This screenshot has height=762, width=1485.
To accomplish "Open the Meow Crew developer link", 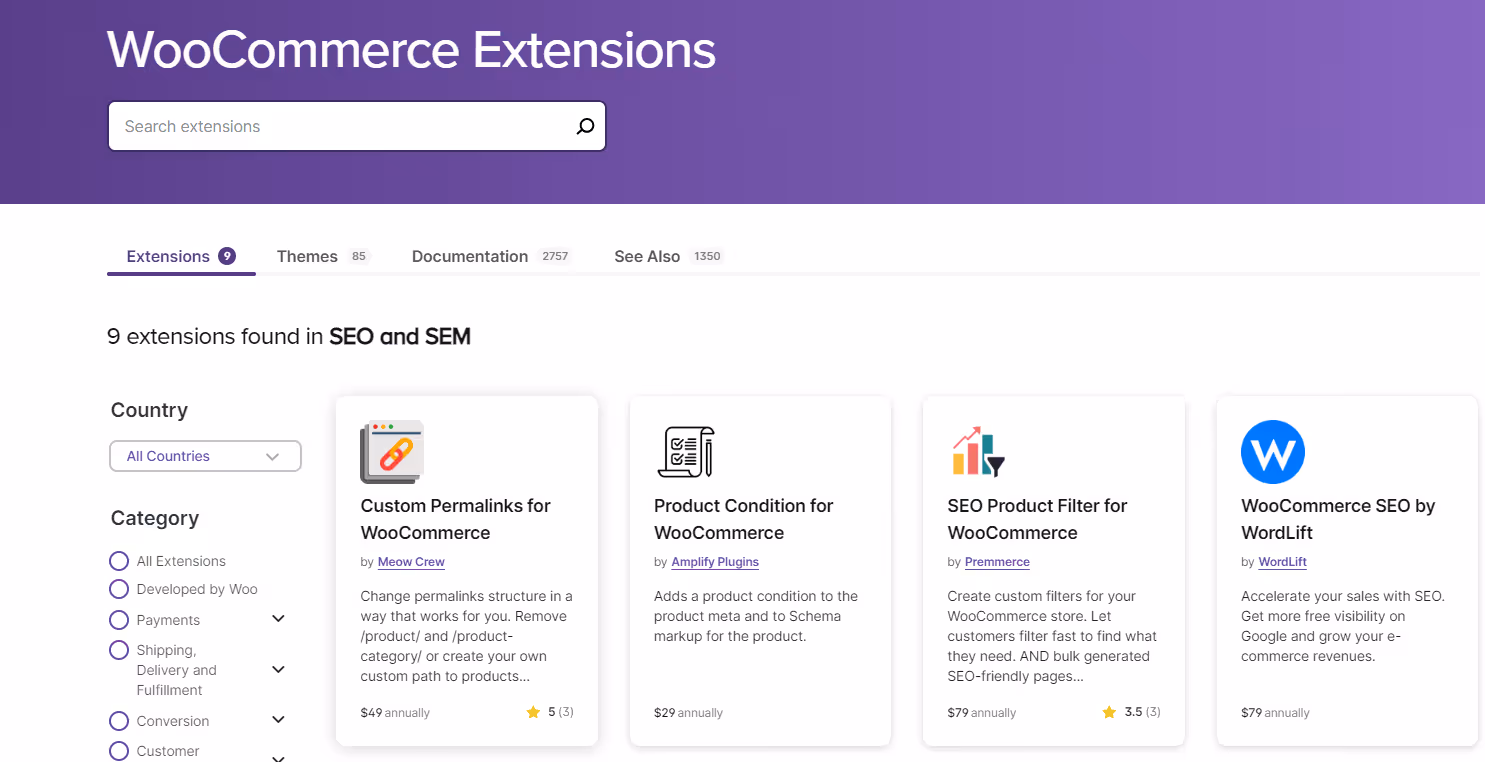I will point(410,562).
